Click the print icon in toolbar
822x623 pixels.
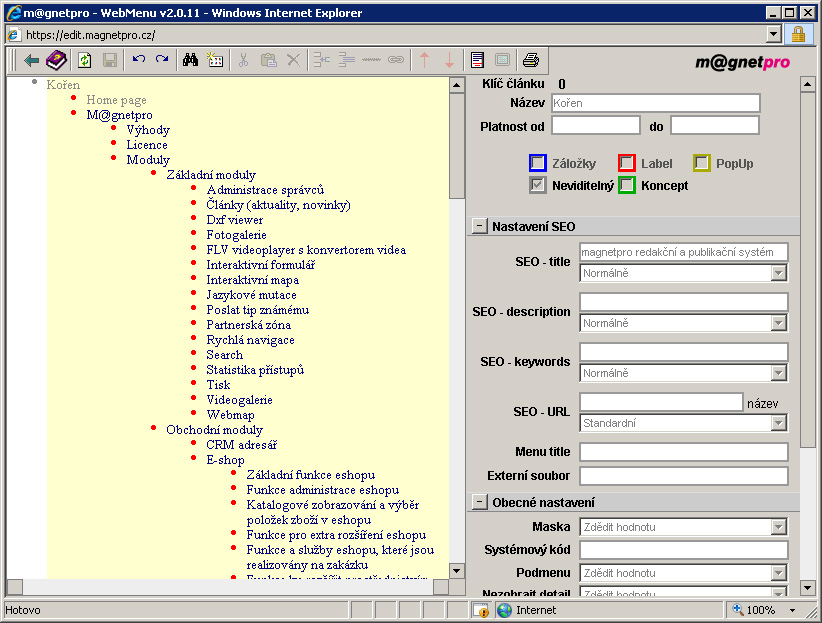(531, 60)
